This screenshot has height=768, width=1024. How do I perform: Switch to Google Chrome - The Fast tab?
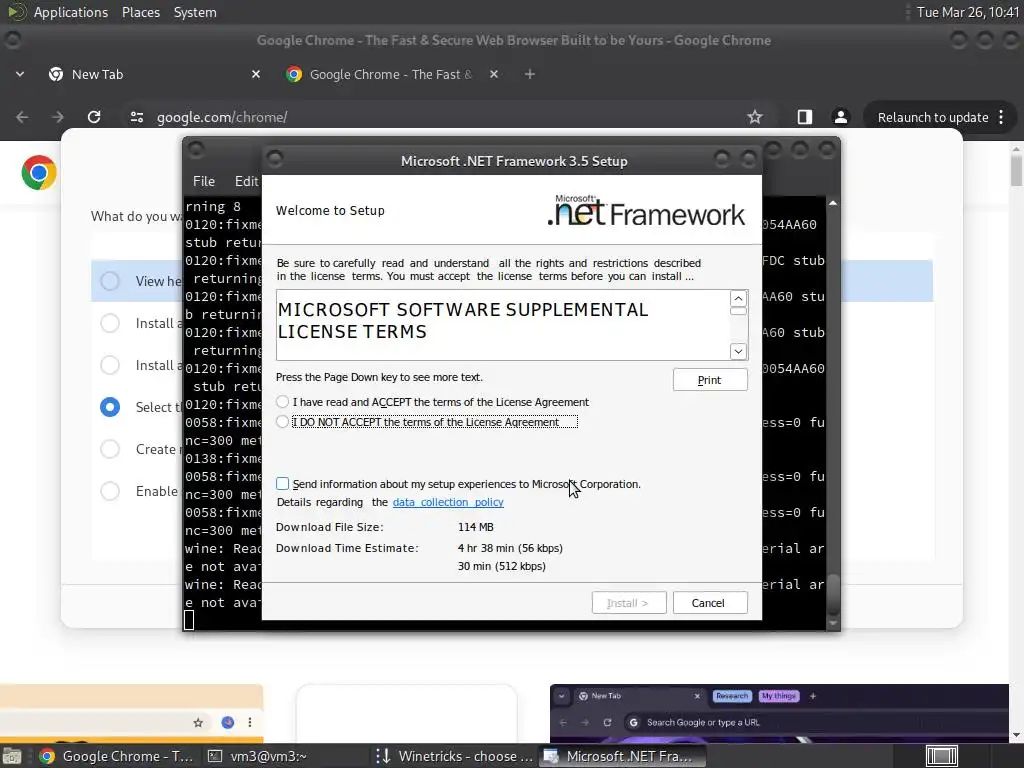tap(392, 74)
